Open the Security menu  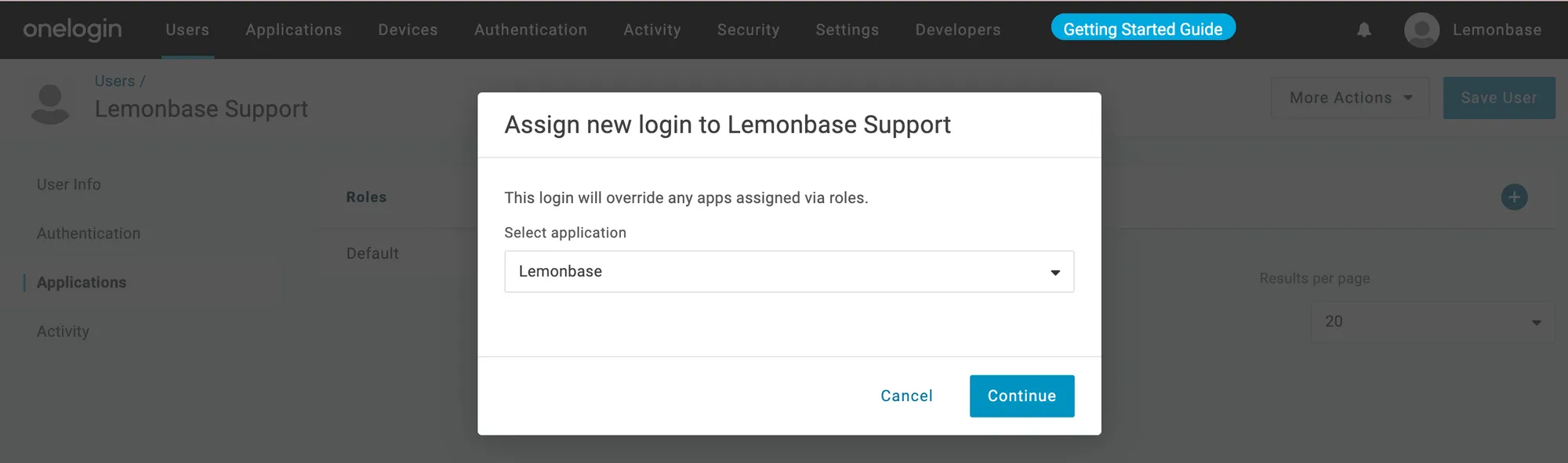point(748,30)
